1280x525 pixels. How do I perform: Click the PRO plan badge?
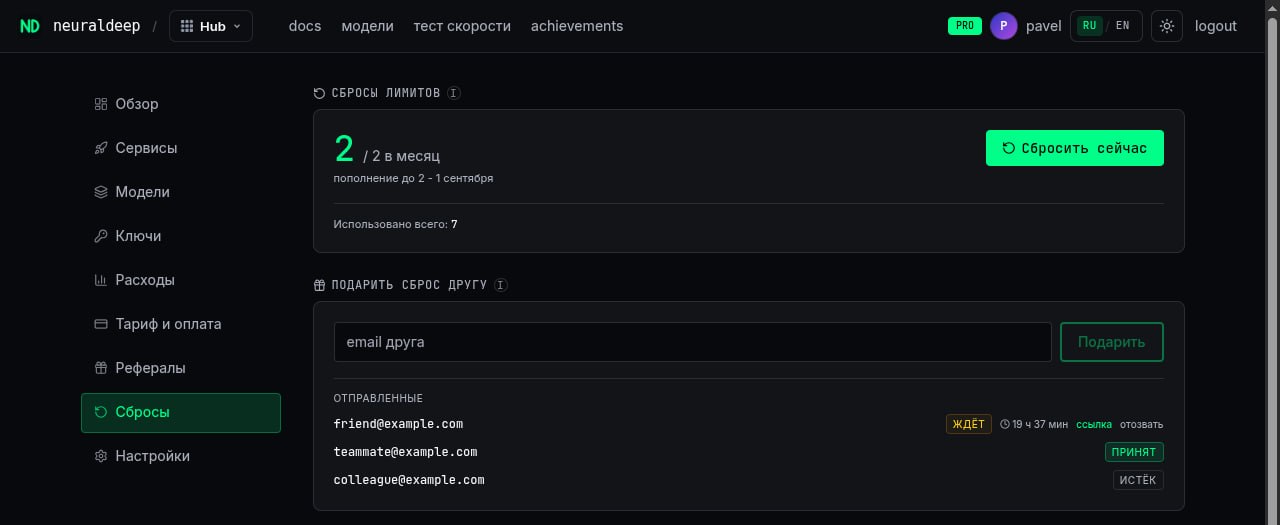[x=965, y=26]
